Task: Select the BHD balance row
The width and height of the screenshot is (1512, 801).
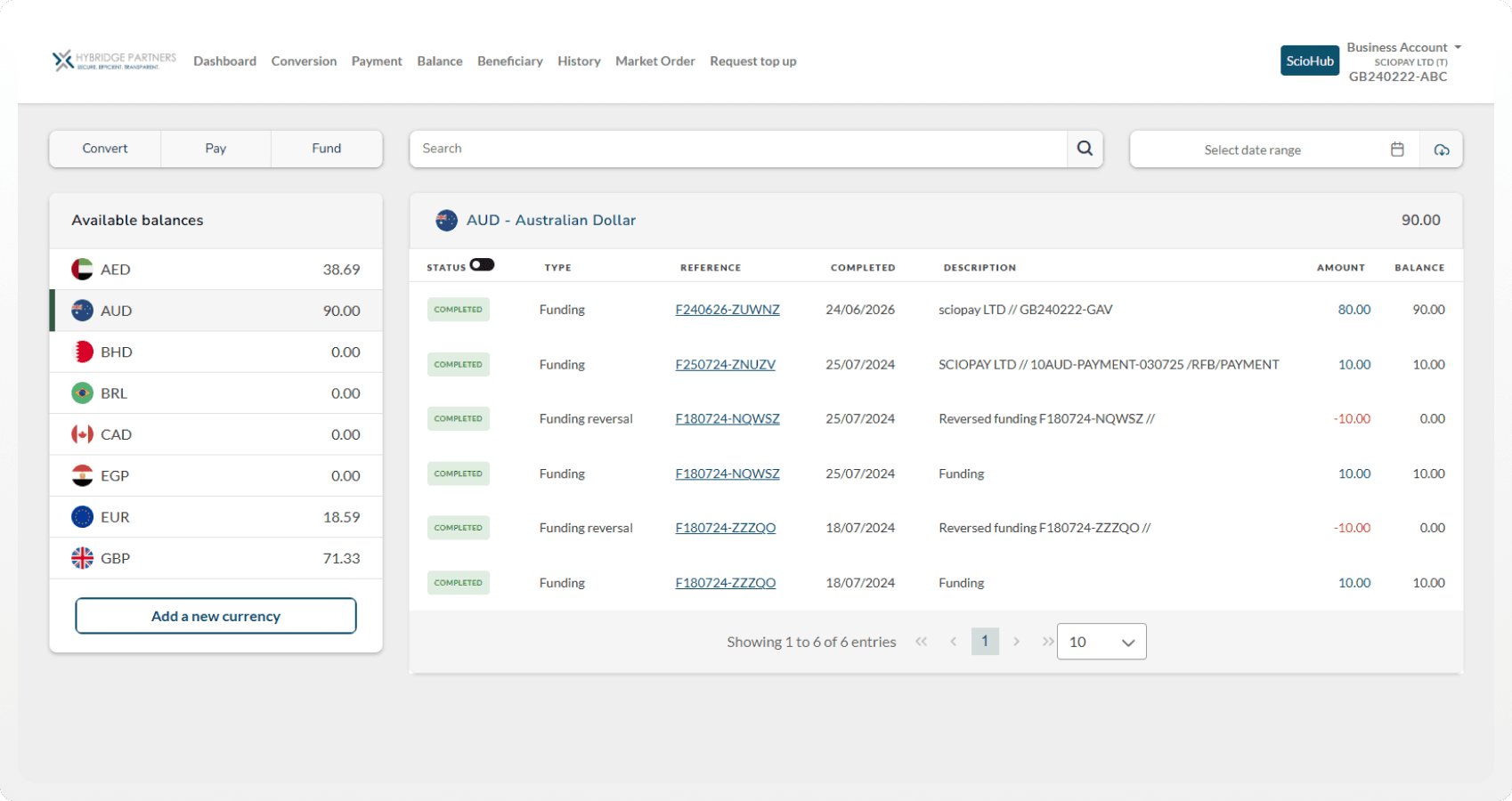Action: 215,352
